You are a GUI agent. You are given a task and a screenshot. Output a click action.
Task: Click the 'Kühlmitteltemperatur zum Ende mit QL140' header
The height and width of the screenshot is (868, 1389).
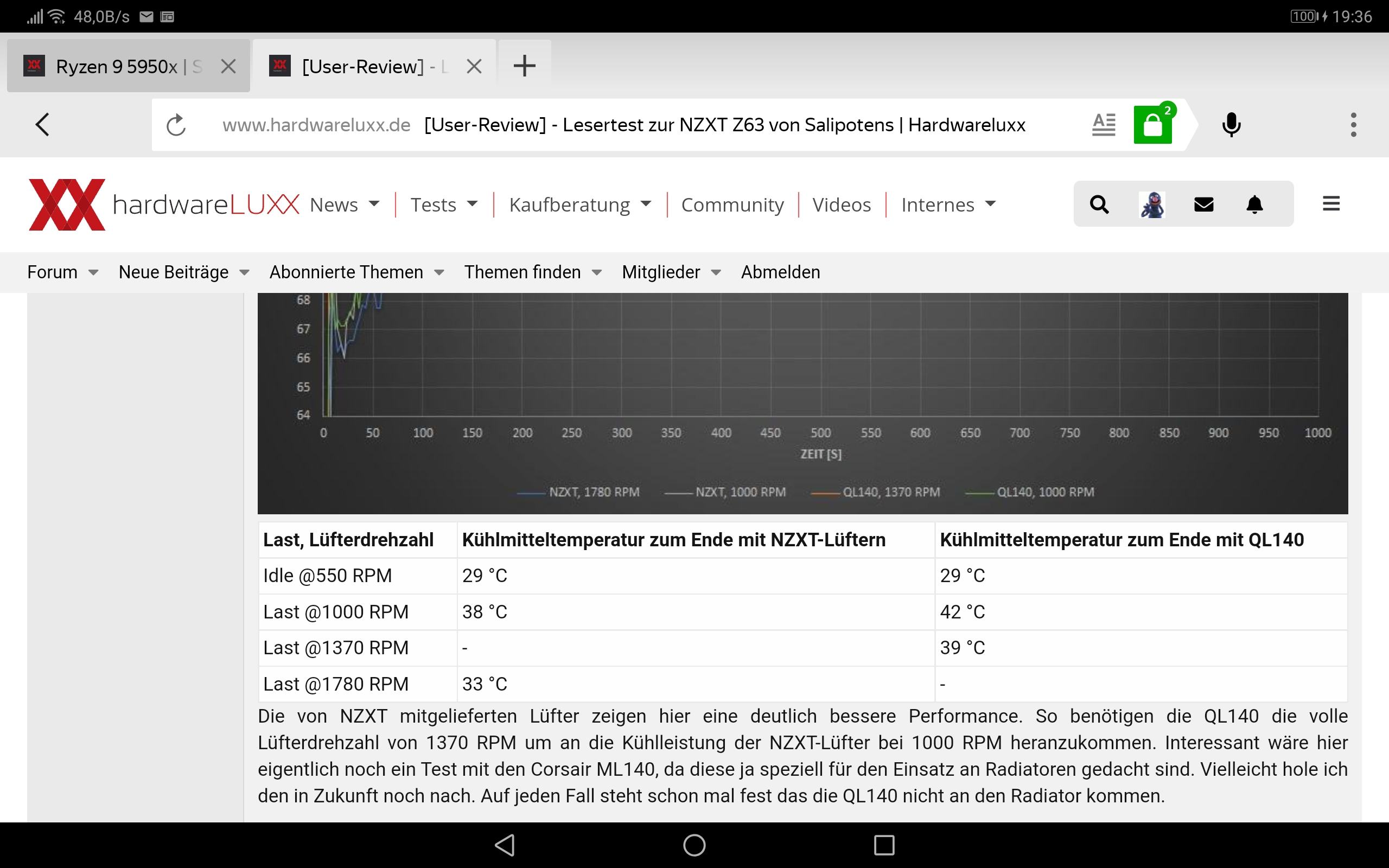pos(1141,540)
